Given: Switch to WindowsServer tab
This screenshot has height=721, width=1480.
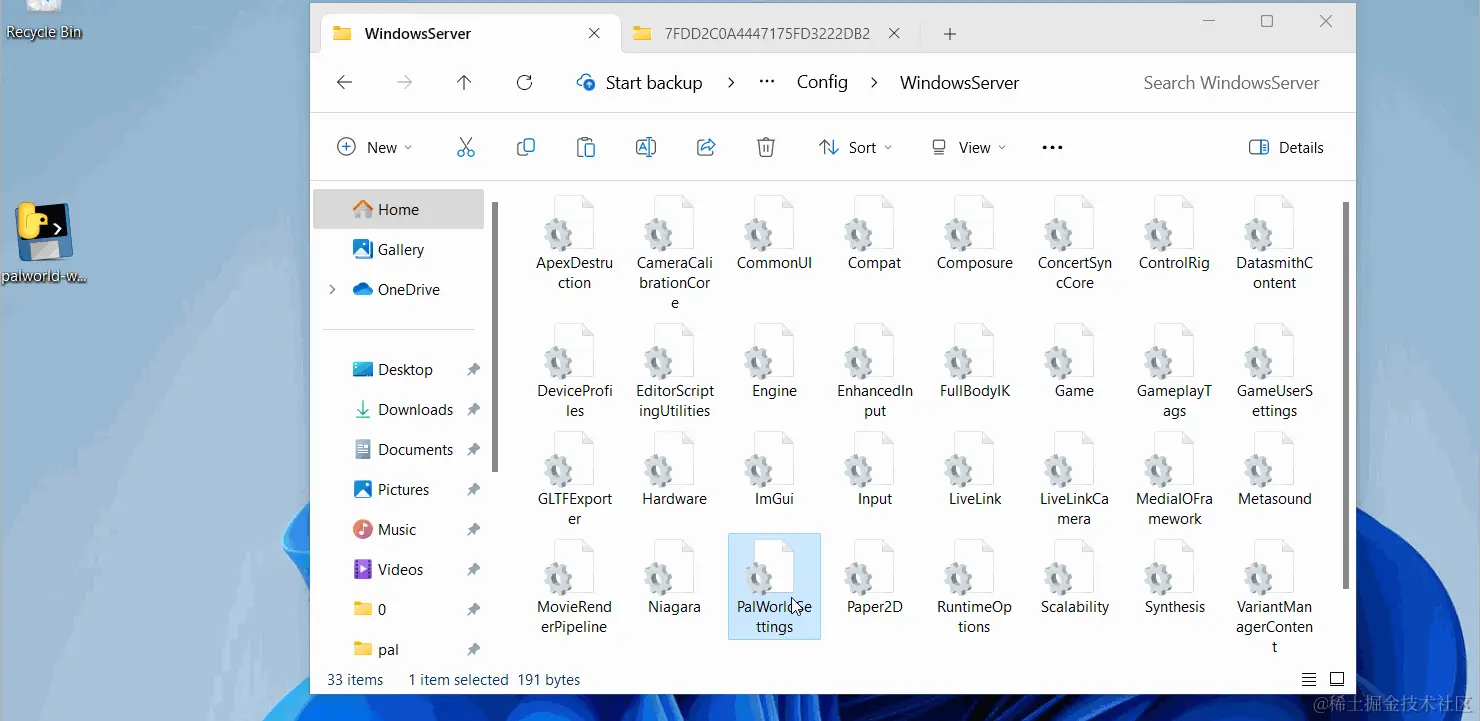Looking at the screenshot, I should [x=468, y=33].
